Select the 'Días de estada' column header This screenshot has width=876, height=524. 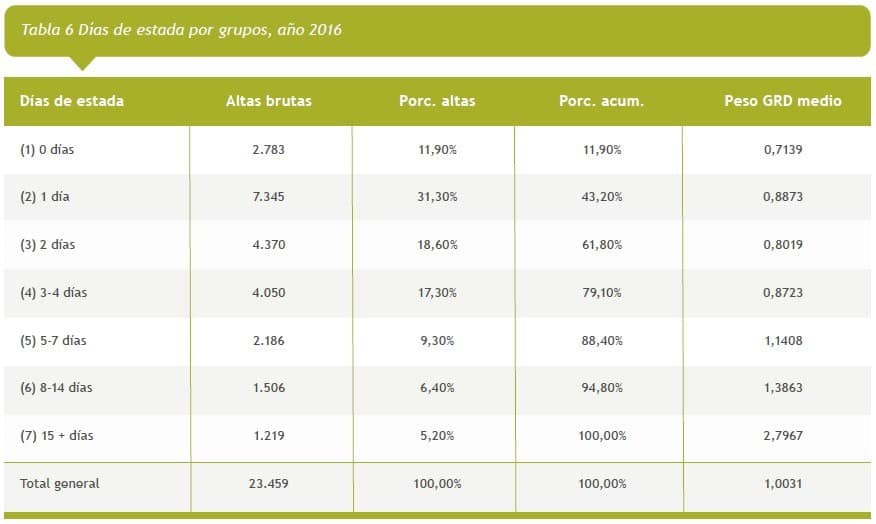pos(72,101)
